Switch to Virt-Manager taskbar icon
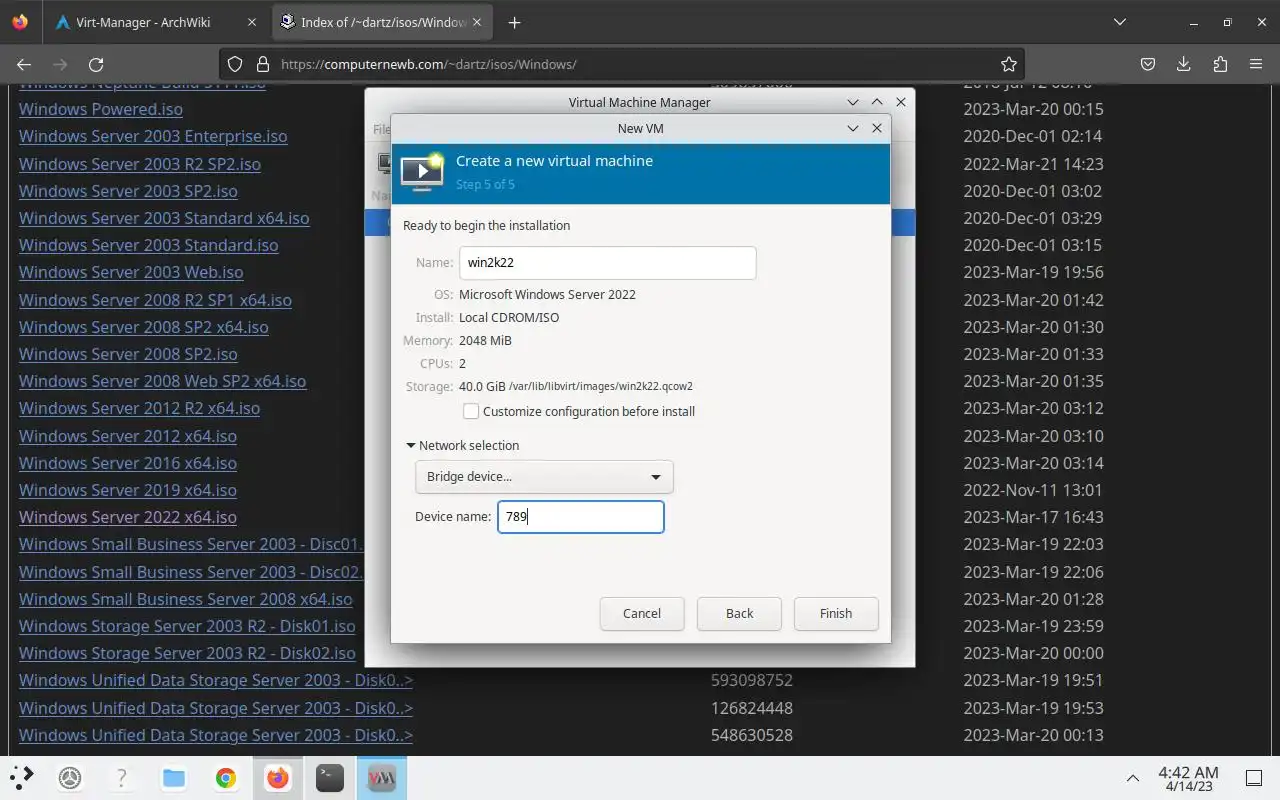The height and width of the screenshot is (800, 1280). pyautogui.click(x=381, y=777)
